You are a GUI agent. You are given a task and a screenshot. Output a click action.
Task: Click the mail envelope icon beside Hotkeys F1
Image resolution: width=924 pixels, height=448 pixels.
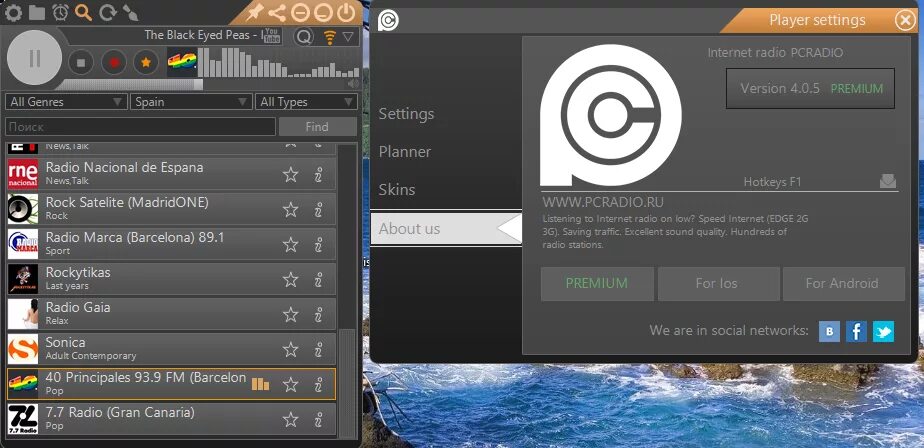(x=887, y=181)
